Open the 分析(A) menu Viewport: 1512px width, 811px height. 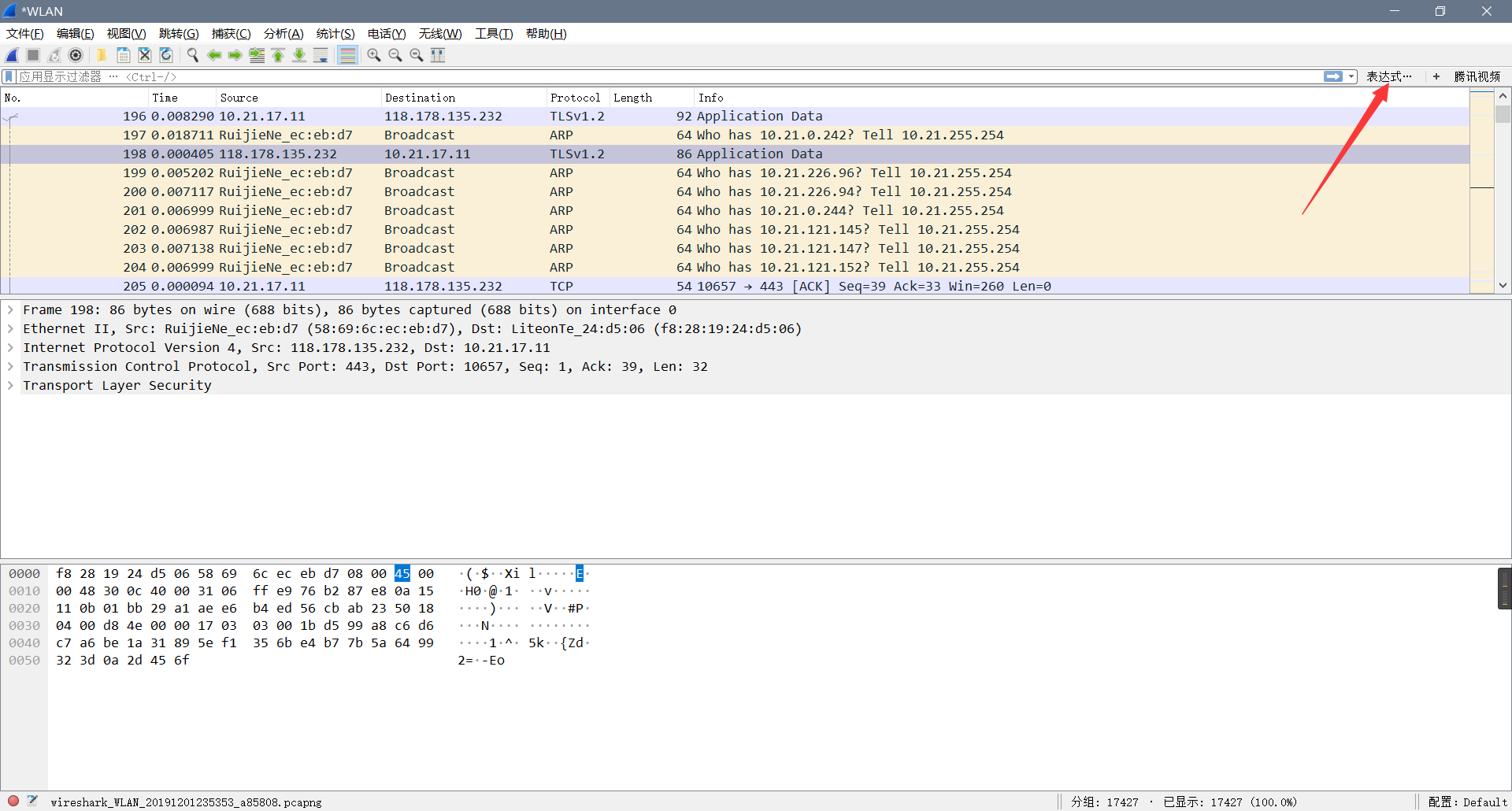(x=283, y=34)
